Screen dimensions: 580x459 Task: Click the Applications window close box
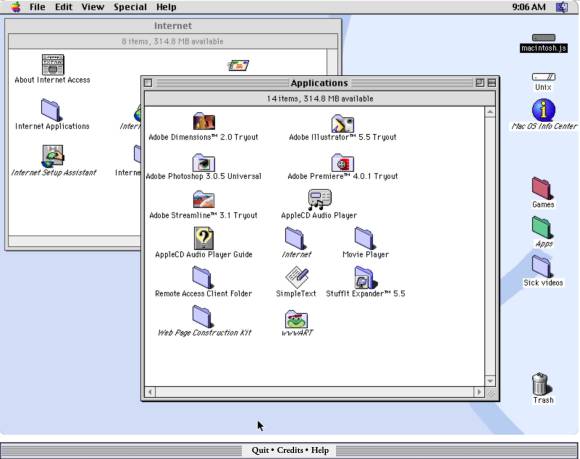148,83
